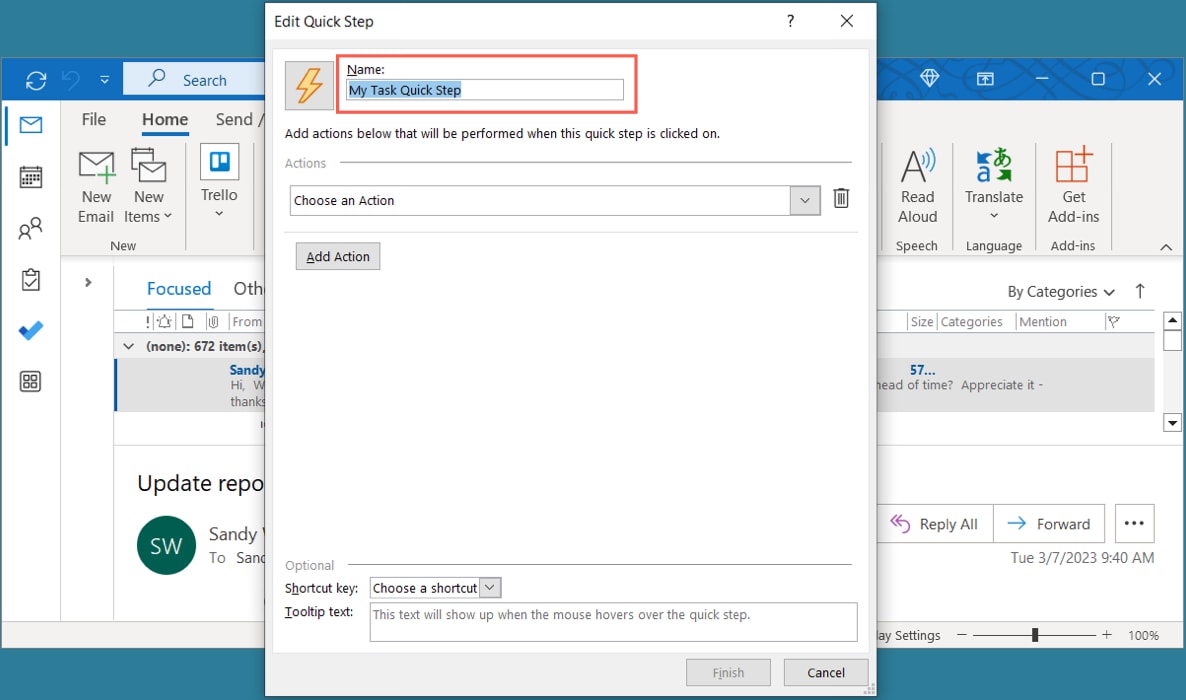Click message list scroll down arrow

tap(1172, 423)
